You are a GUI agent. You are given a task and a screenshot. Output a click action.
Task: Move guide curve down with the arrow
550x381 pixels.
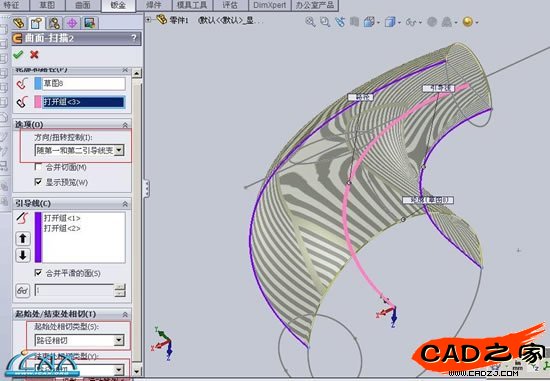coord(23,255)
